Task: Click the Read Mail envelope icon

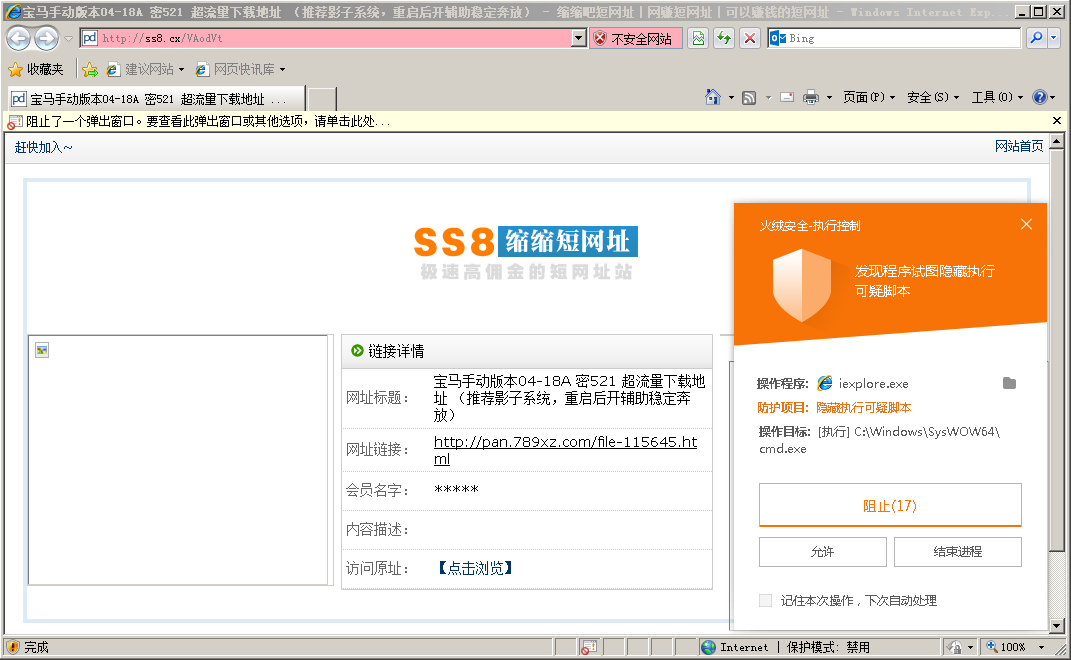Action: point(787,97)
